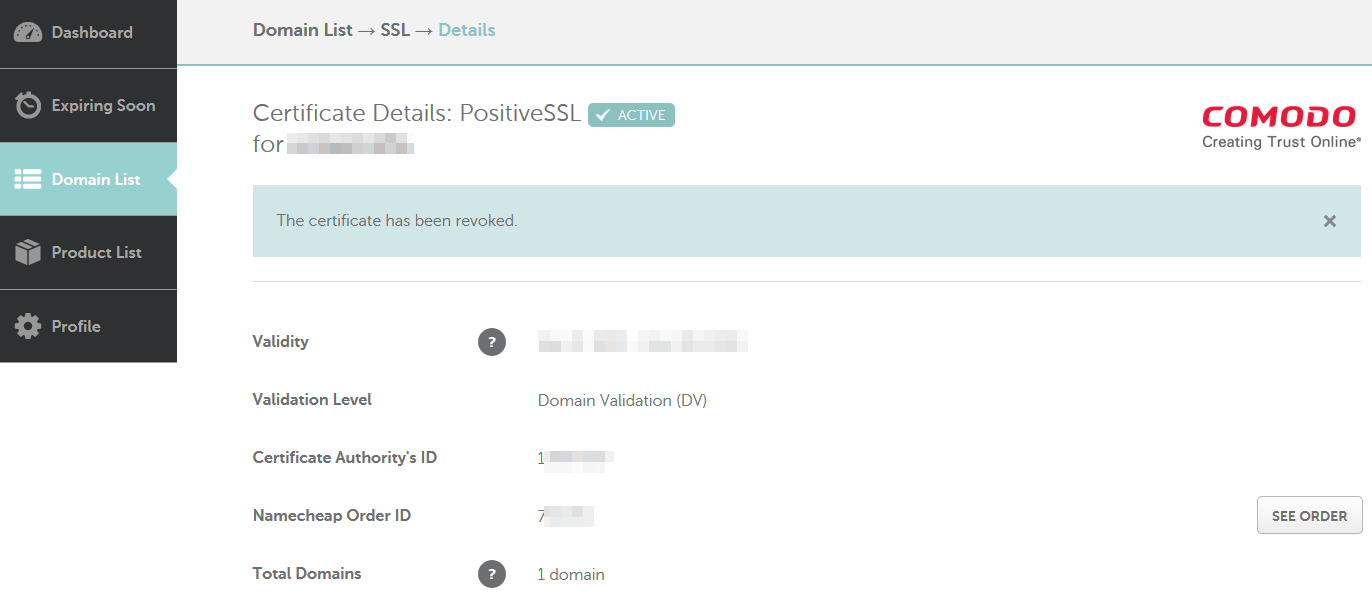The height and width of the screenshot is (616, 1372).
Task: Click the Profile gear icon
Action: pyautogui.click(x=28, y=326)
